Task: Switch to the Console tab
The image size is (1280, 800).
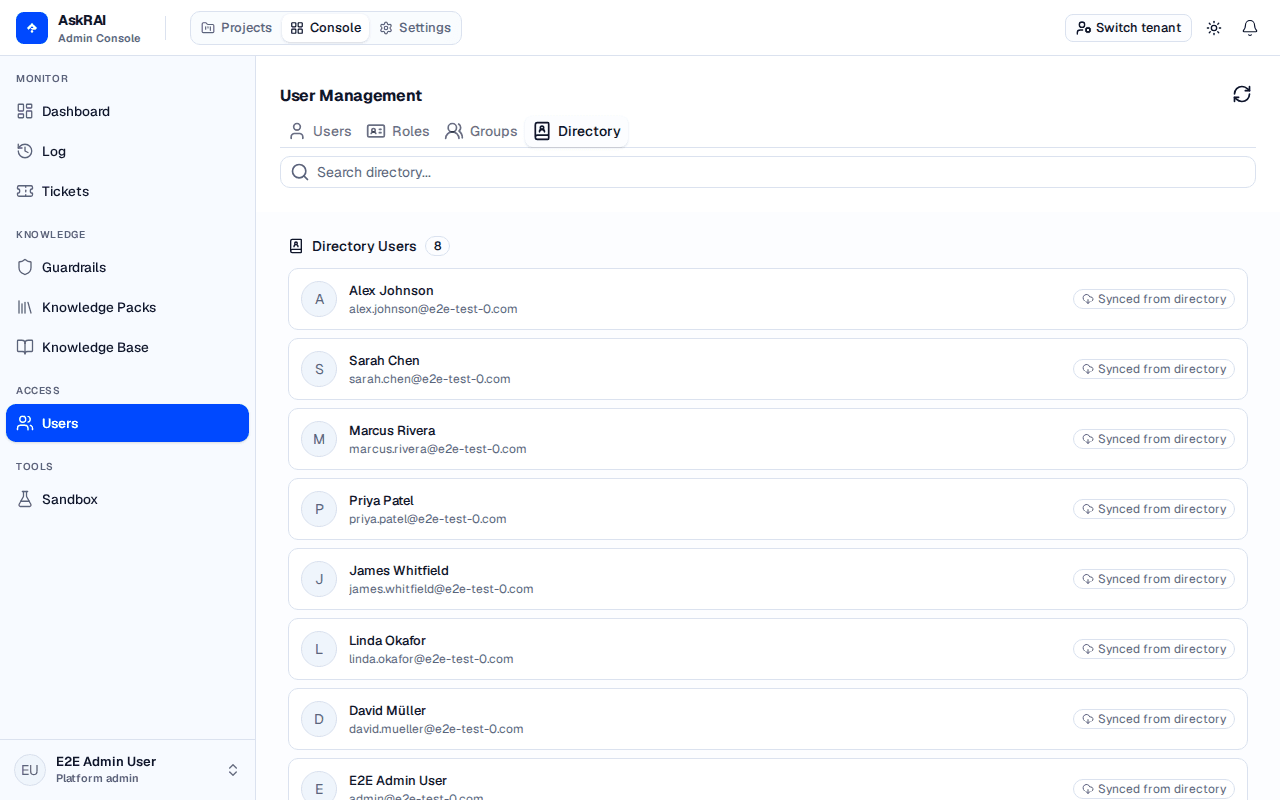Action: 325,28
